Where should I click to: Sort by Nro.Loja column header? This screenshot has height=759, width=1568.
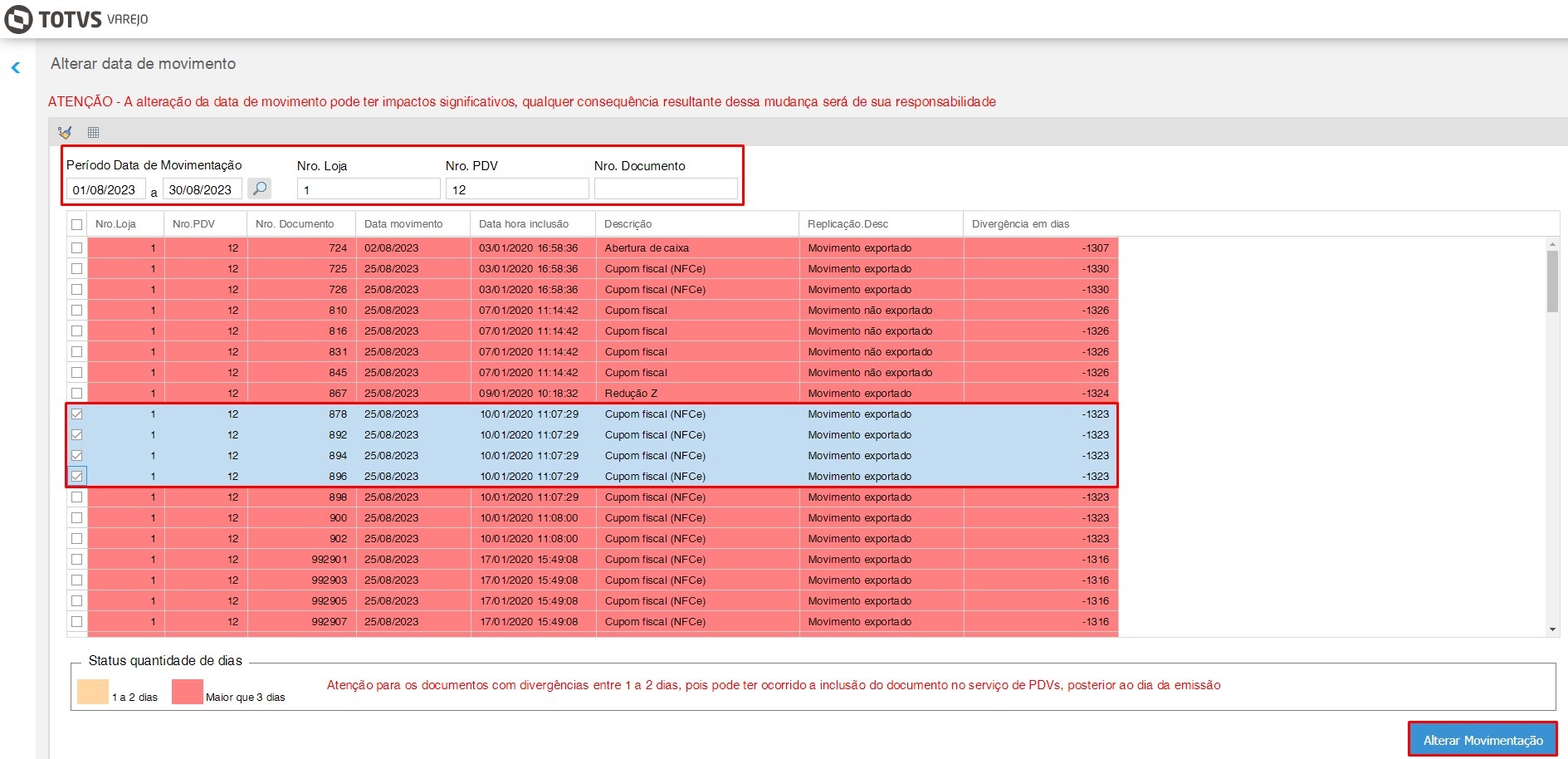(126, 224)
